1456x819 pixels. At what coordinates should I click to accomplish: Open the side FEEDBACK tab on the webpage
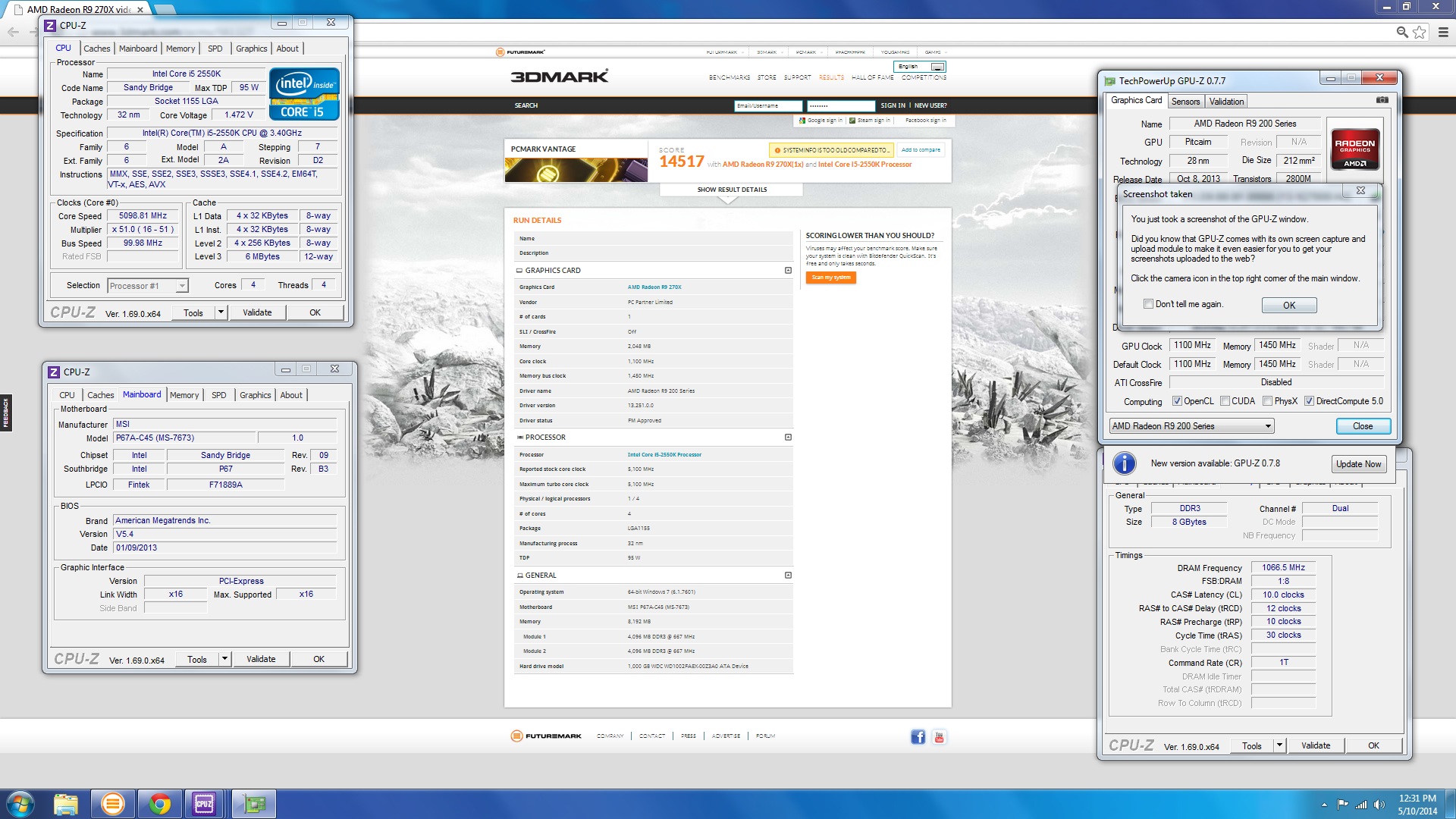pos(6,413)
